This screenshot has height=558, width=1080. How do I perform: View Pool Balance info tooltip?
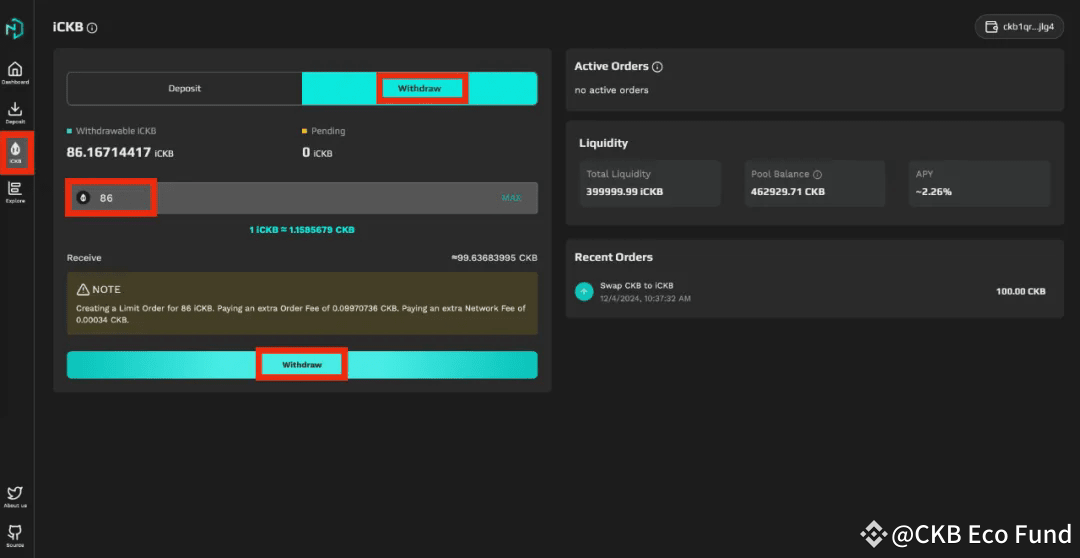point(817,174)
